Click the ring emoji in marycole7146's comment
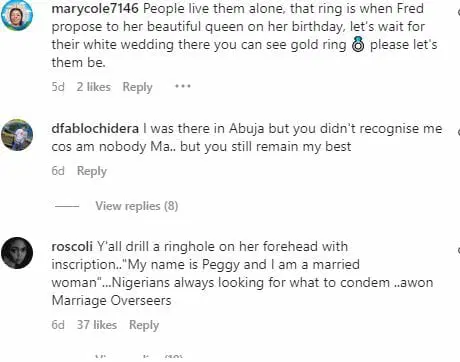 click(x=358, y=45)
